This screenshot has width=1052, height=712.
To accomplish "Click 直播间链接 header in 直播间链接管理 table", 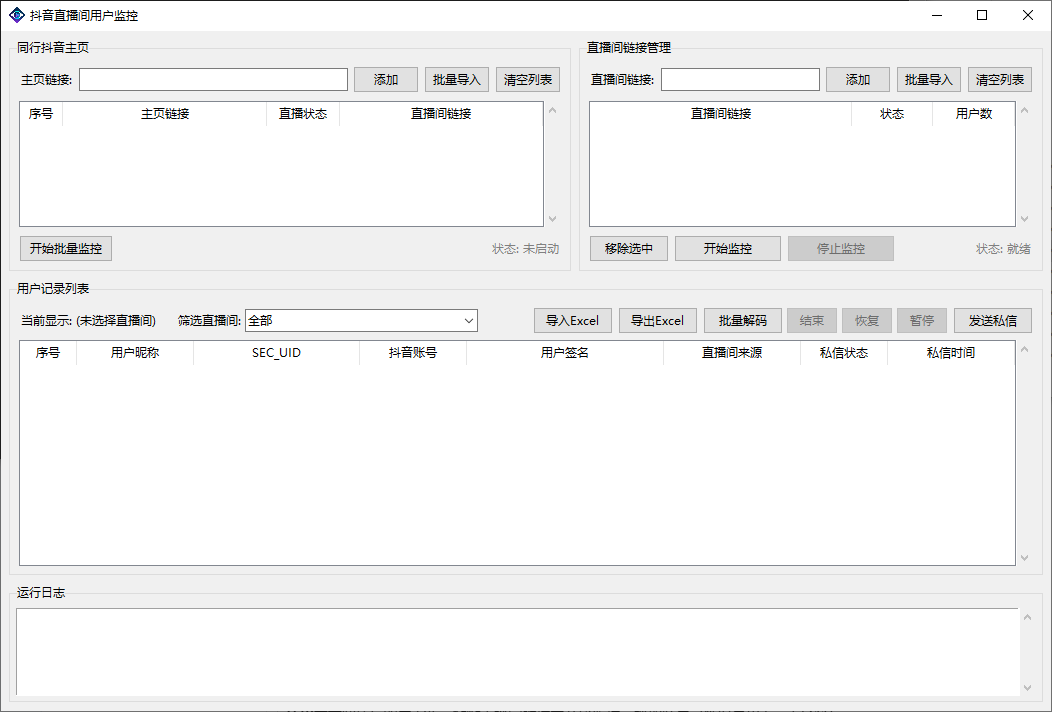I will 721,114.
